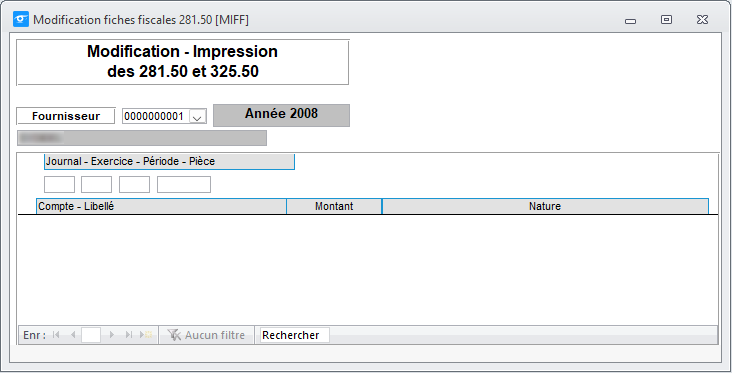Create new blank record icon

coord(146,335)
